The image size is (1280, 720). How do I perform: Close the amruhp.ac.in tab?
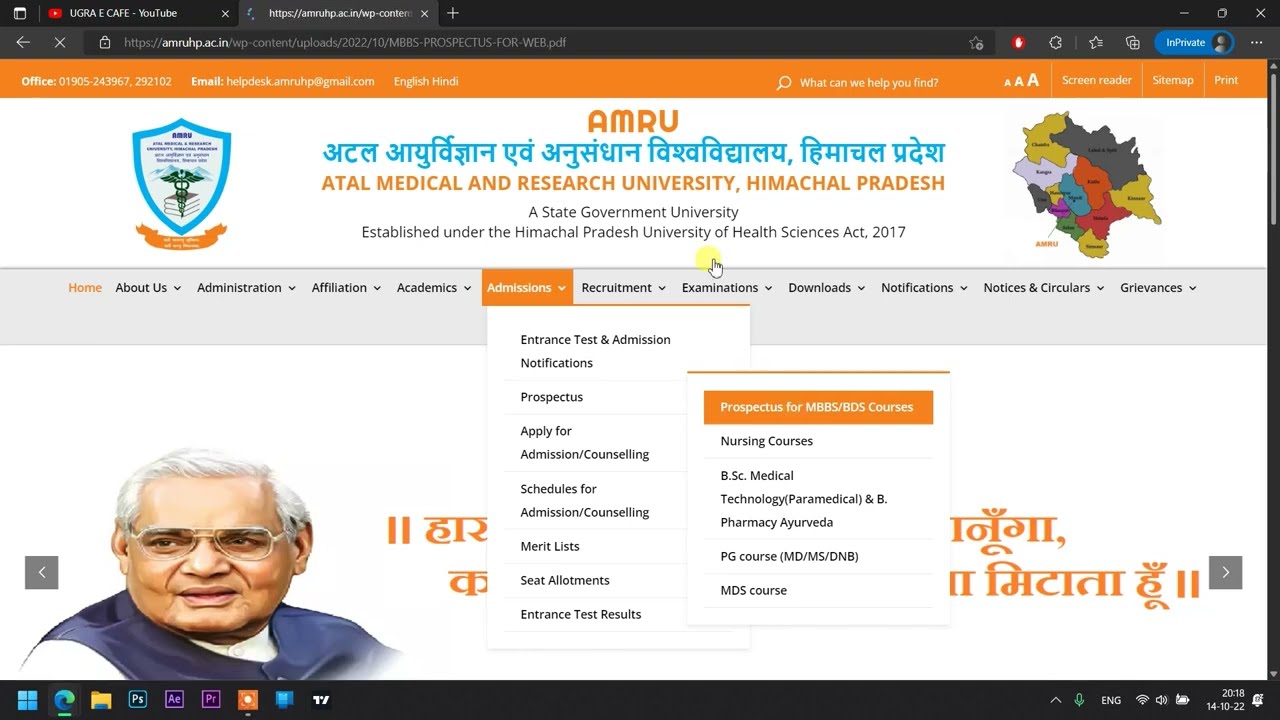(x=427, y=13)
